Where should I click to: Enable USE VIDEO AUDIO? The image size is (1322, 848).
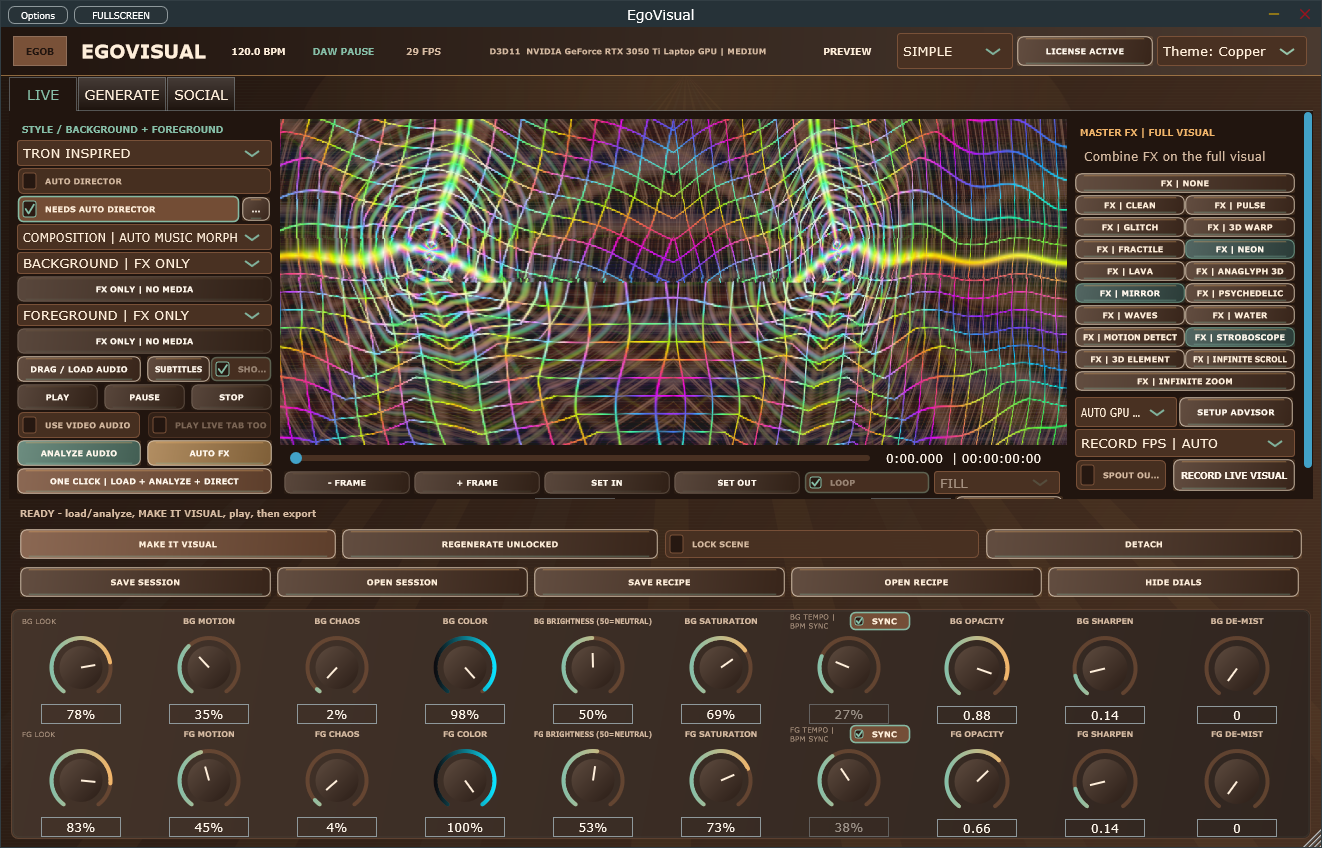click(30, 425)
